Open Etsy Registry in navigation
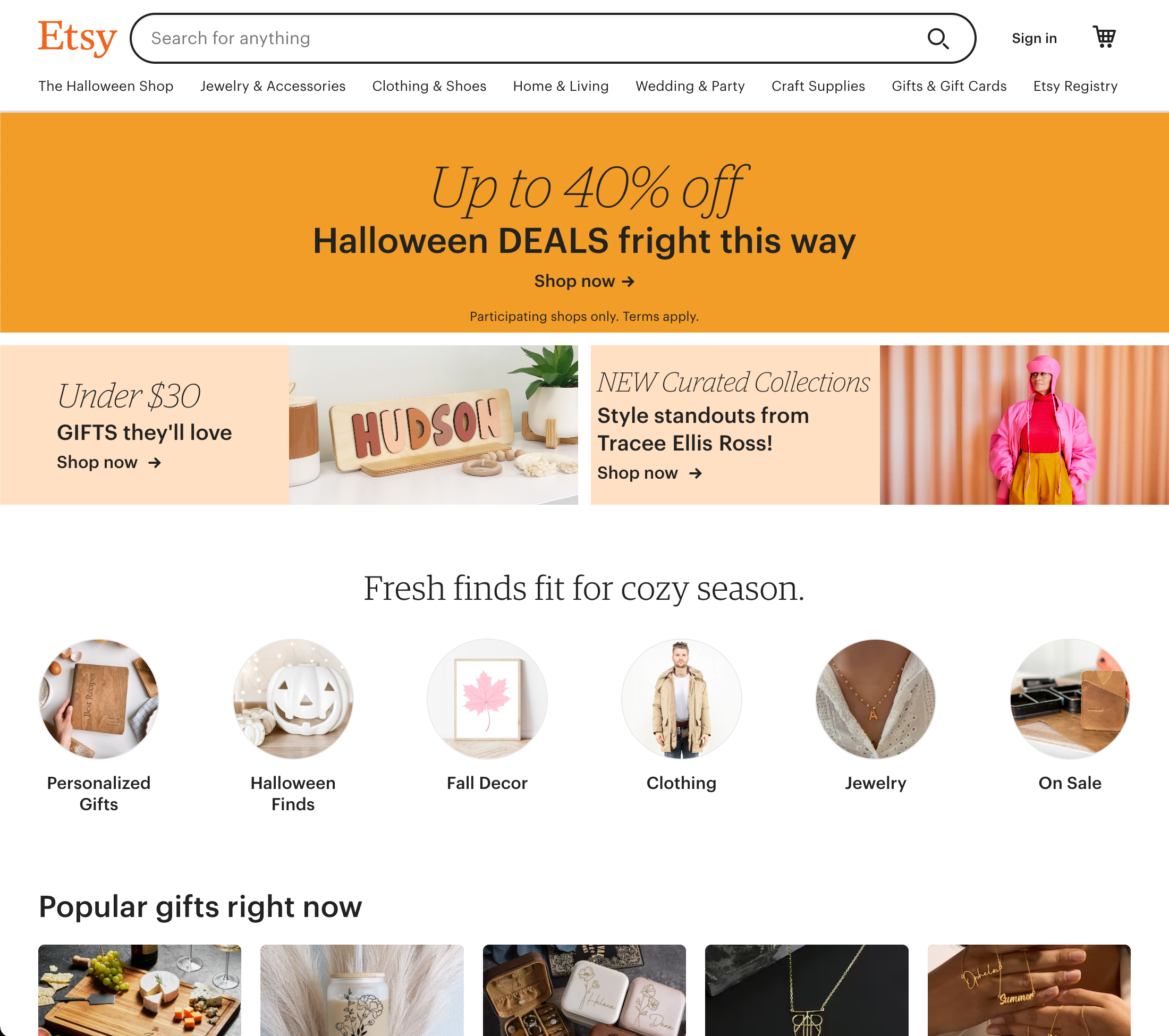 pos(1075,86)
